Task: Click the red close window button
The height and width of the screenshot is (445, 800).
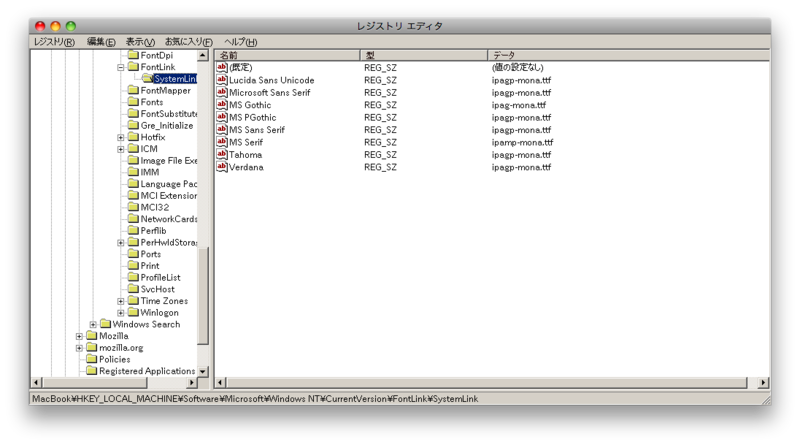Action: click(x=40, y=26)
